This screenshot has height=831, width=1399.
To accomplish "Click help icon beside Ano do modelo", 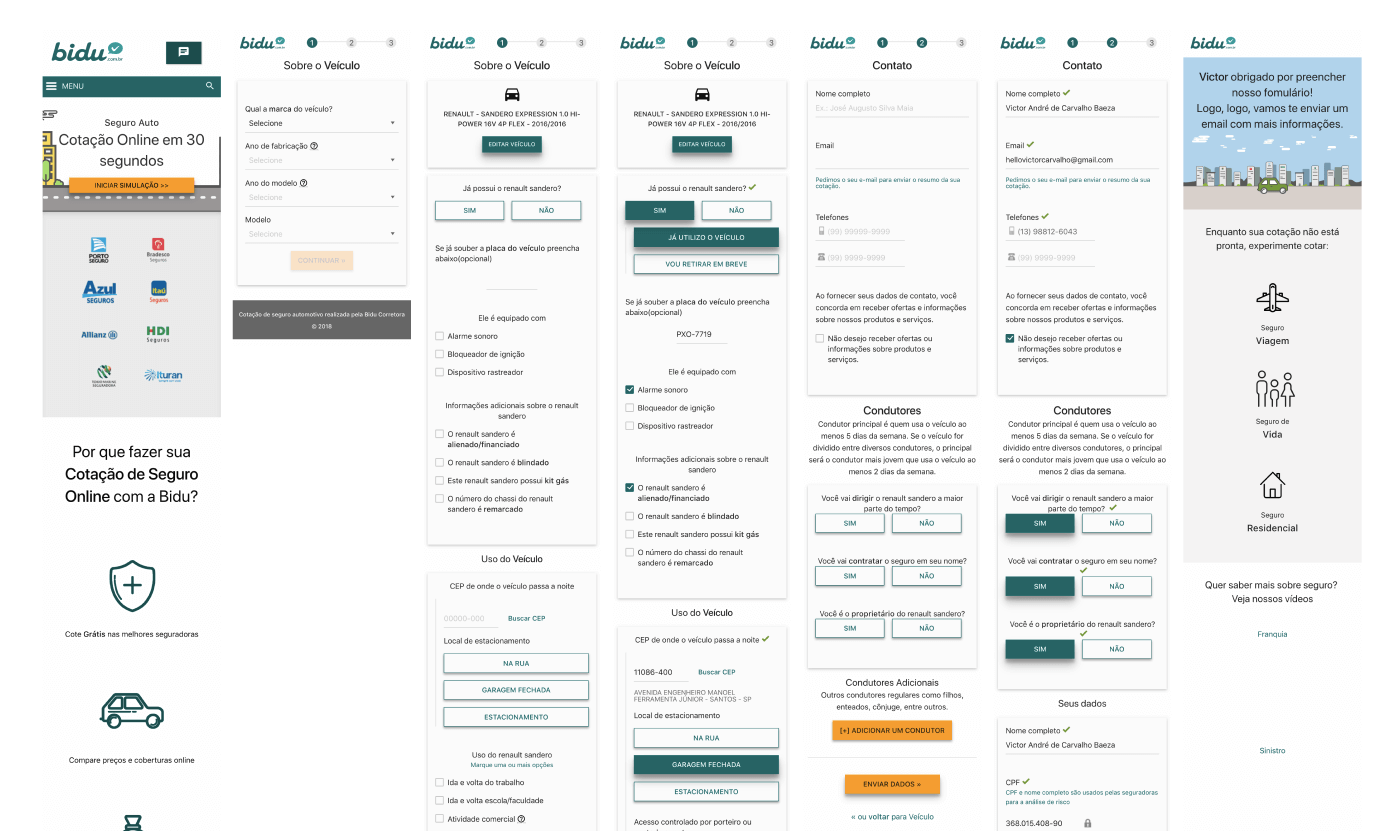I will (303, 183).
